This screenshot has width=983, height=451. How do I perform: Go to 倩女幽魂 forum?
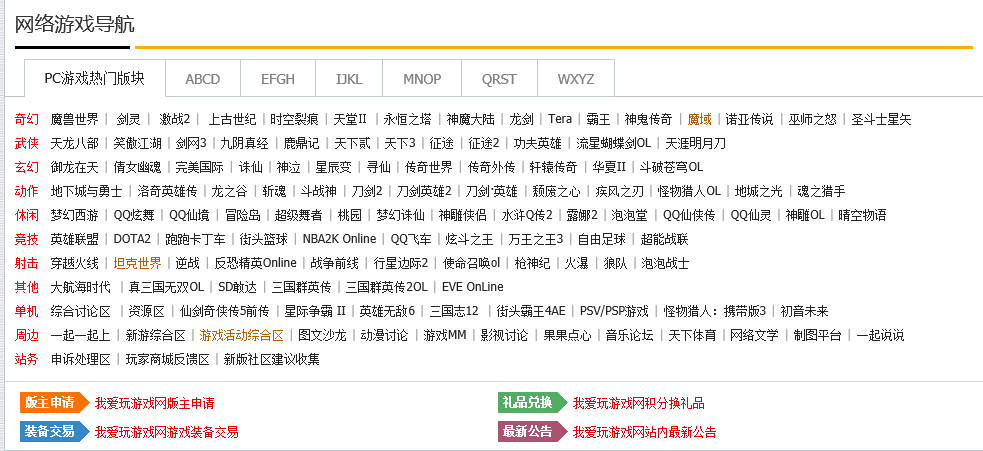point(137,167)
